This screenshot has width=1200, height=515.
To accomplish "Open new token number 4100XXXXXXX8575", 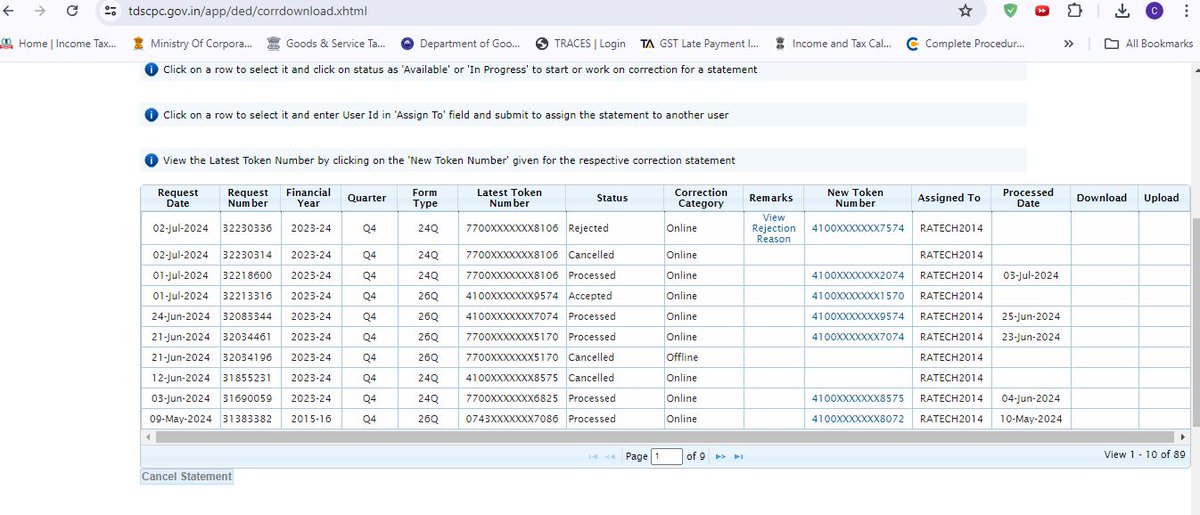I will [857, 398].
